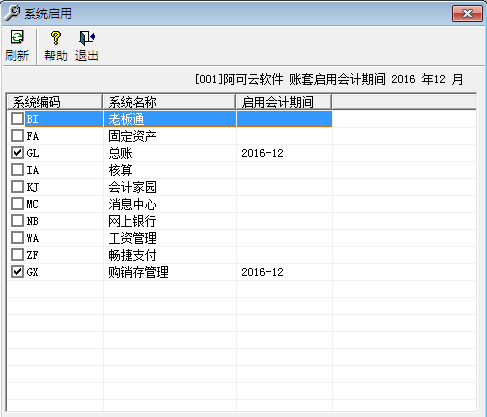Click the GX code text
This screenshot has height=417, width=487.
pyautogui.click(x=32, y=272)
